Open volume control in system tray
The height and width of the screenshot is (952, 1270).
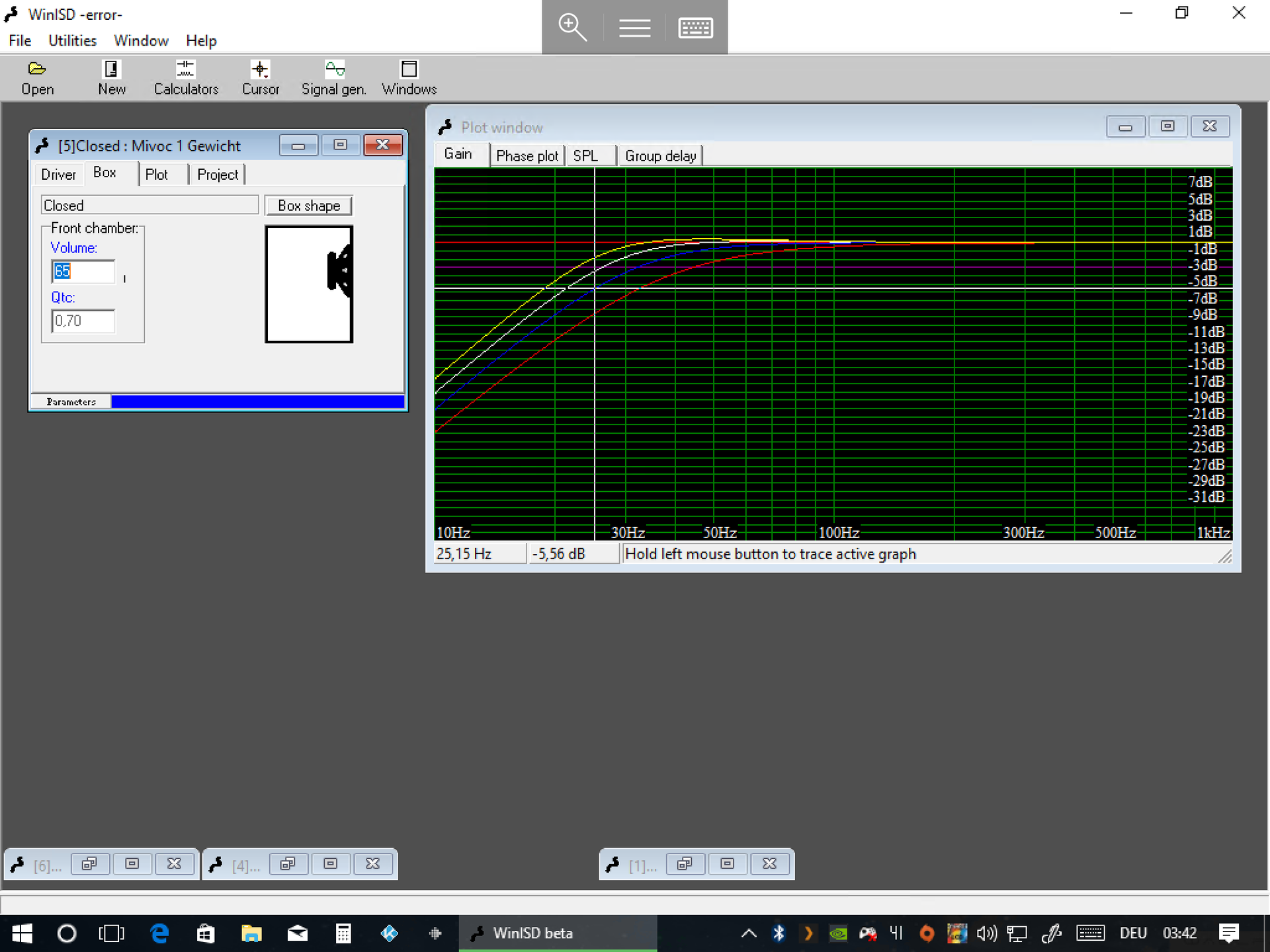[986, 933]
